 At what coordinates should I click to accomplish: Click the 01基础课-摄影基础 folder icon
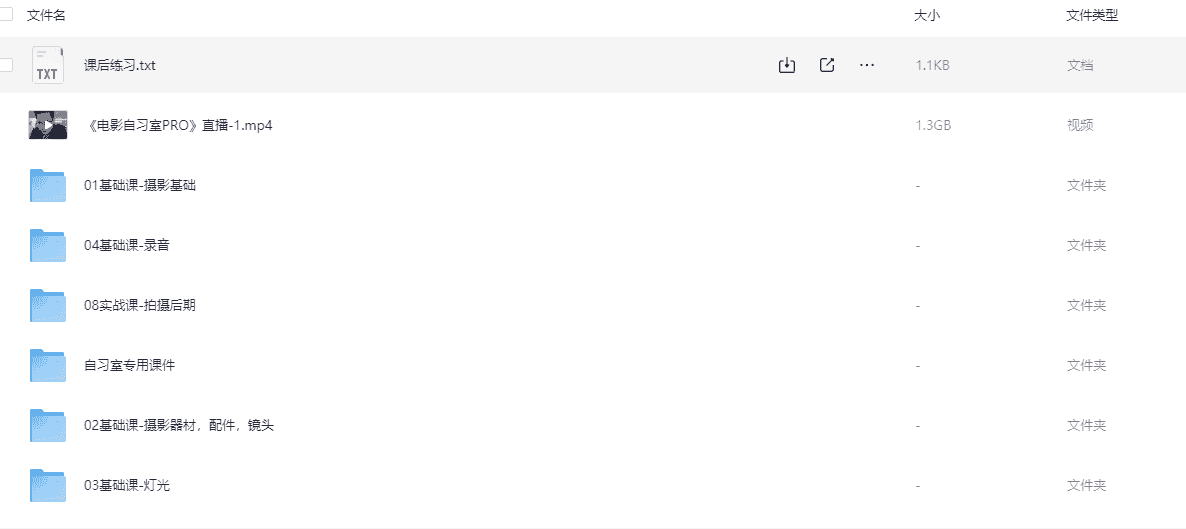[x=47, y=185]
